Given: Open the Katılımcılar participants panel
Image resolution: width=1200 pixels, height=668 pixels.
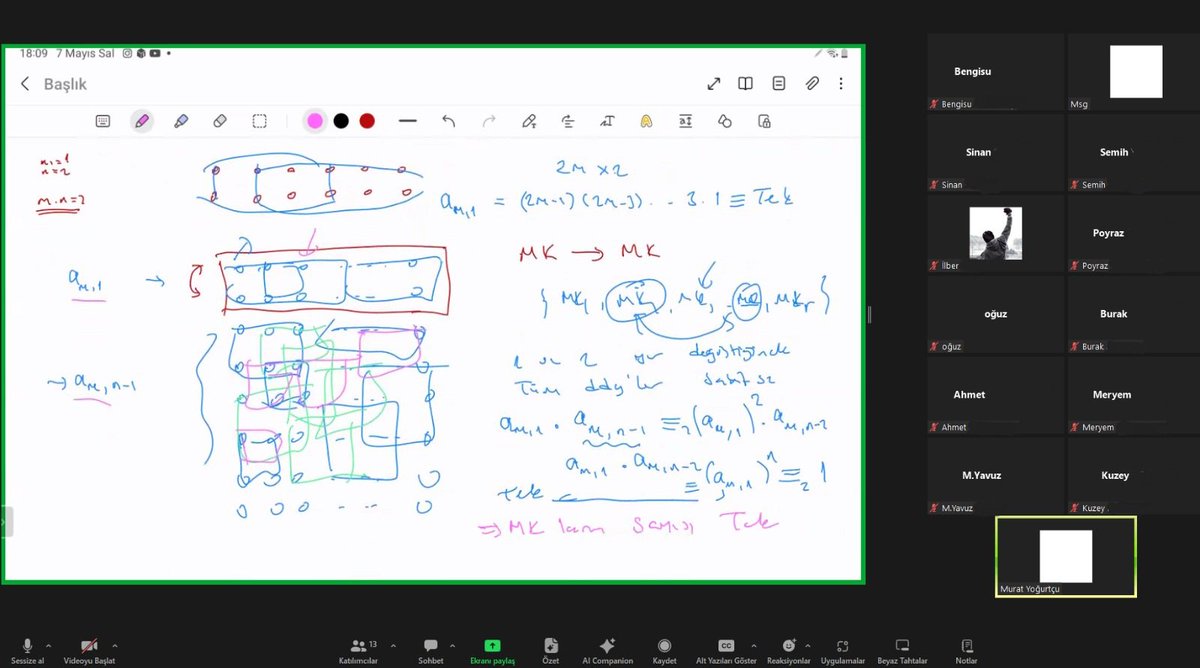Looking at the screenshot, I should pos(358,651).
